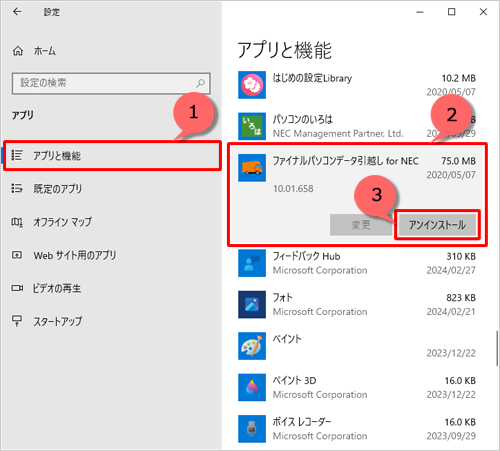Click the アプリと機能 page heading

coord(285,50)
